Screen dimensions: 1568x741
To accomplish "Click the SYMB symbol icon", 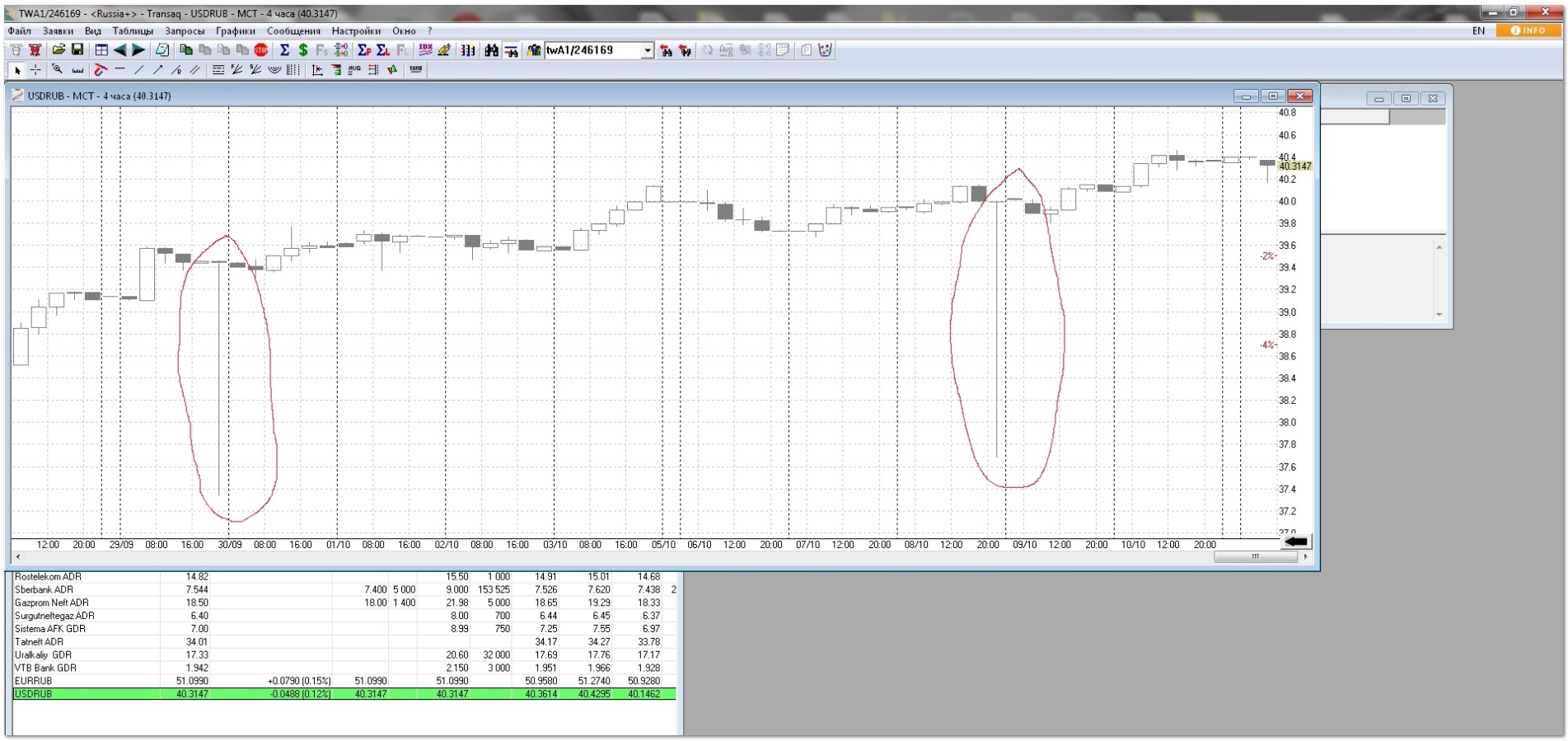I will (416, 69).
